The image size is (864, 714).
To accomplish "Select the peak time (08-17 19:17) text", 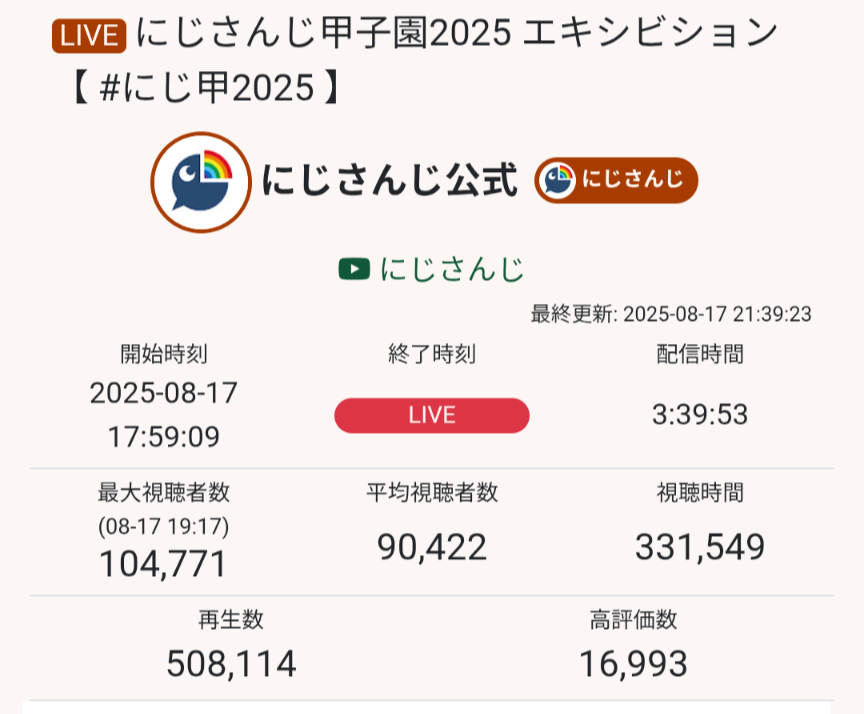I will click(x=164, y=525).
